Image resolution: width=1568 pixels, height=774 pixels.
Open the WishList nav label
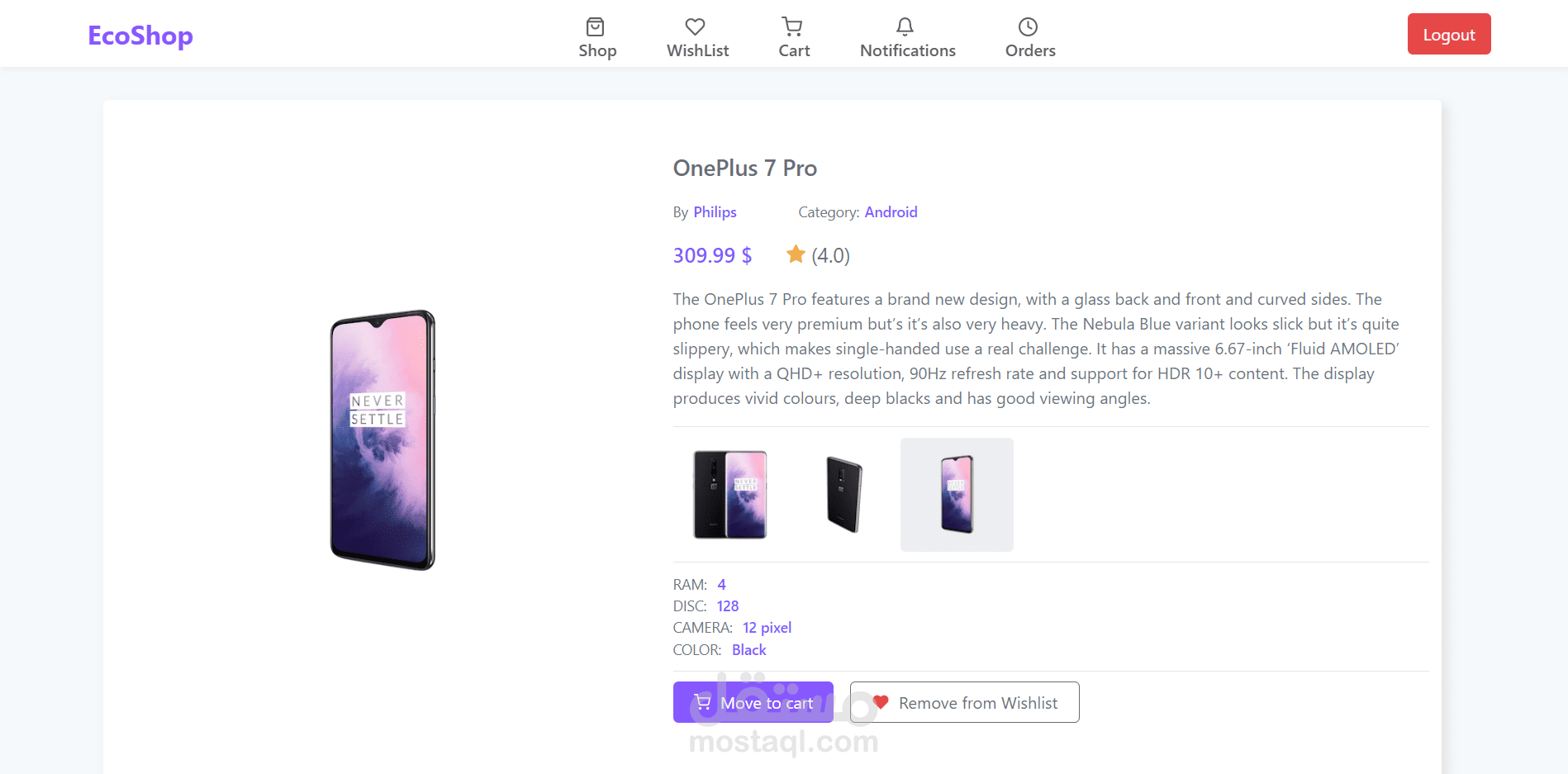(x=697, y=51)
